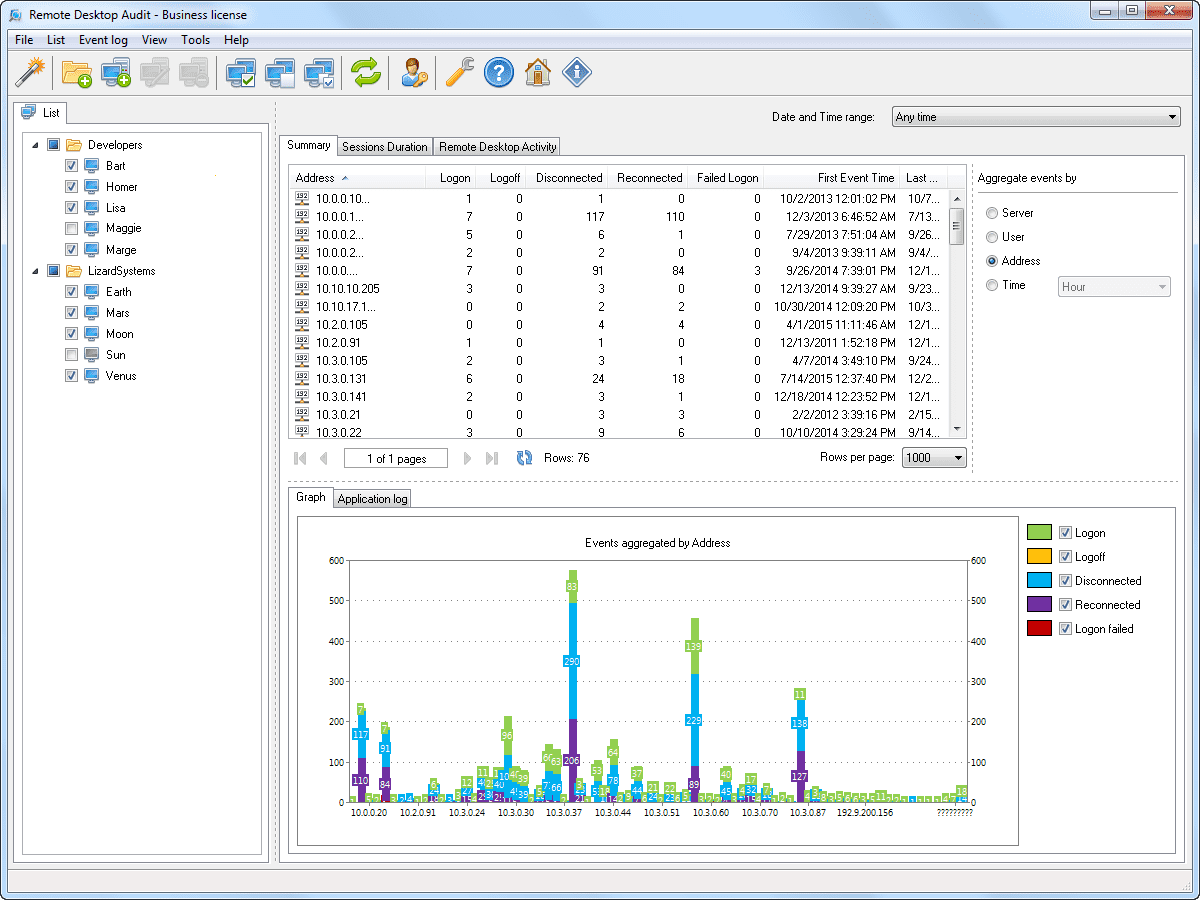Viewport: 1200px width, 900px height.
Task: Click the green refresh arrows toolbar icon
Action: click(x=366, y=73)
